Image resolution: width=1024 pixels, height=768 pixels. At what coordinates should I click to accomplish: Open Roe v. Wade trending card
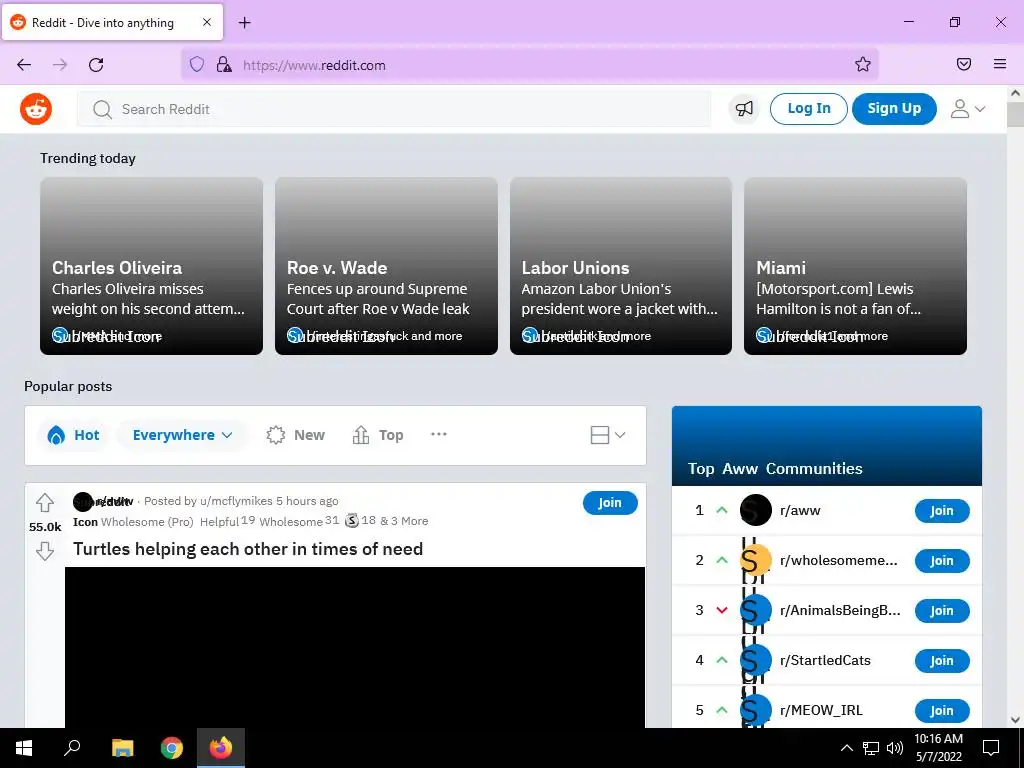pyautogui.click(x=386, y=266)
